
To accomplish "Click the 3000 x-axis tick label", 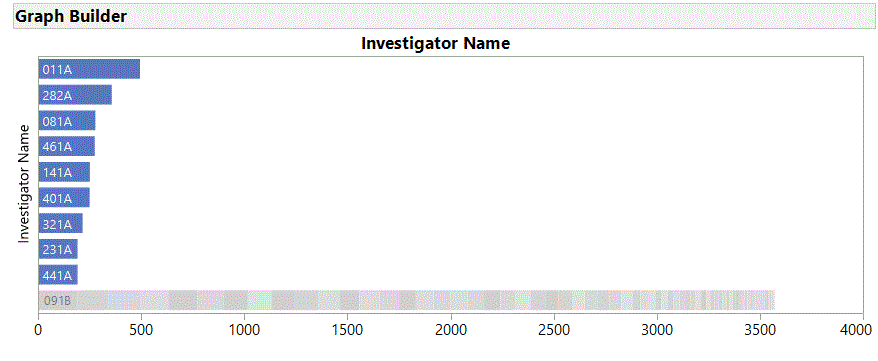I will (657, 329).
